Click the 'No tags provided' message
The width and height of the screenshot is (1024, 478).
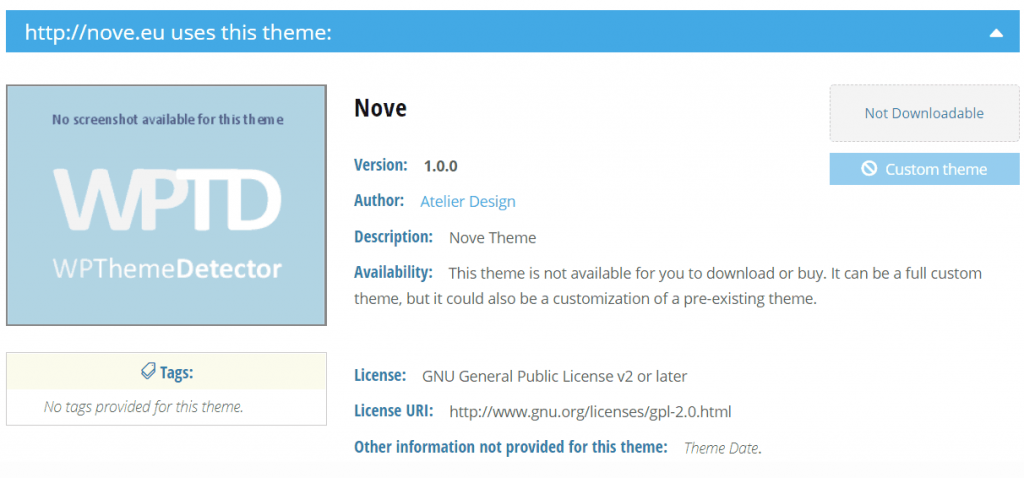coord(144,406)
